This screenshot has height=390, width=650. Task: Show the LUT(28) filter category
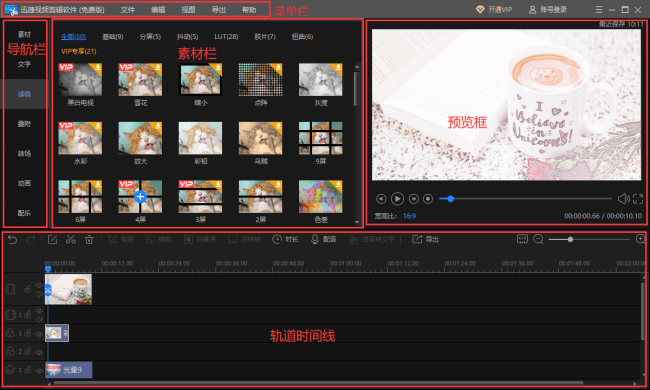click(x=226, y=36)
